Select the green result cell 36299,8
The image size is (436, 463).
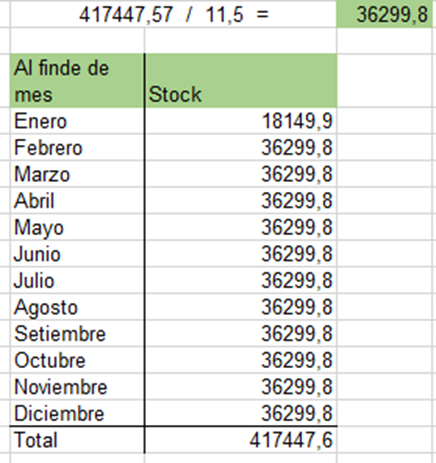[384, 14]
